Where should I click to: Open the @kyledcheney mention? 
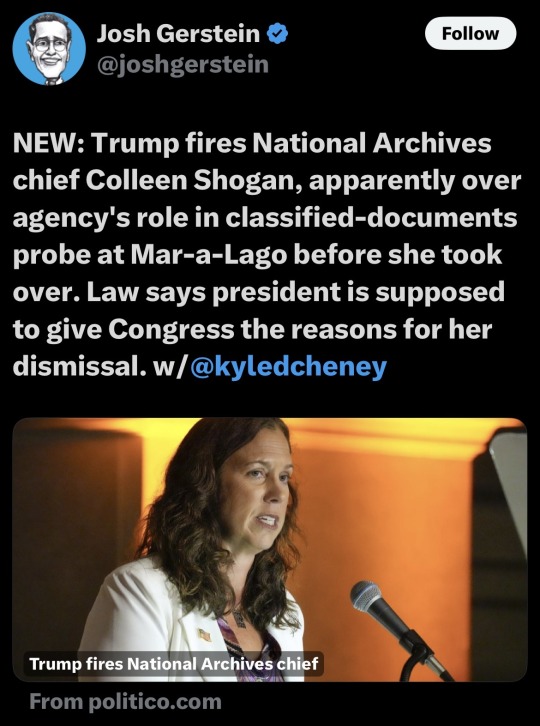[288, 366]
